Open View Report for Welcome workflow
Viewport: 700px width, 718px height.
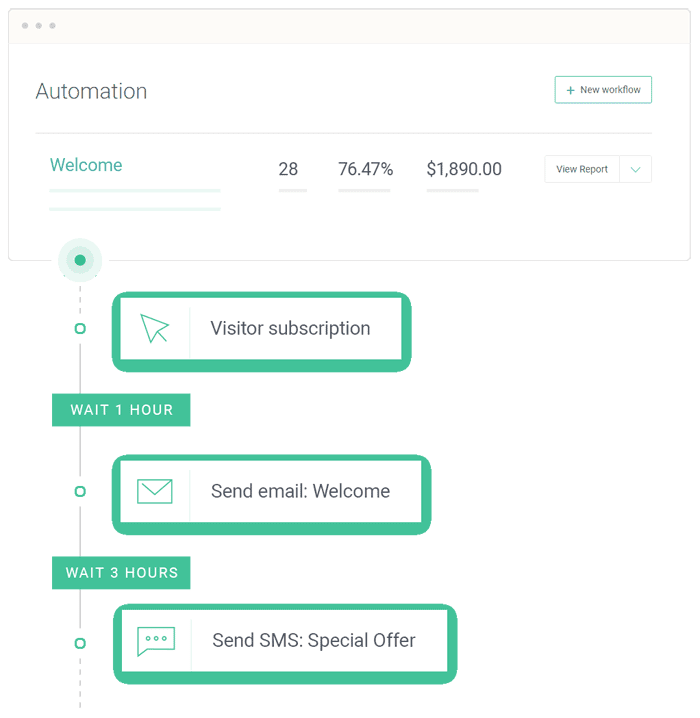coord(582,169)
